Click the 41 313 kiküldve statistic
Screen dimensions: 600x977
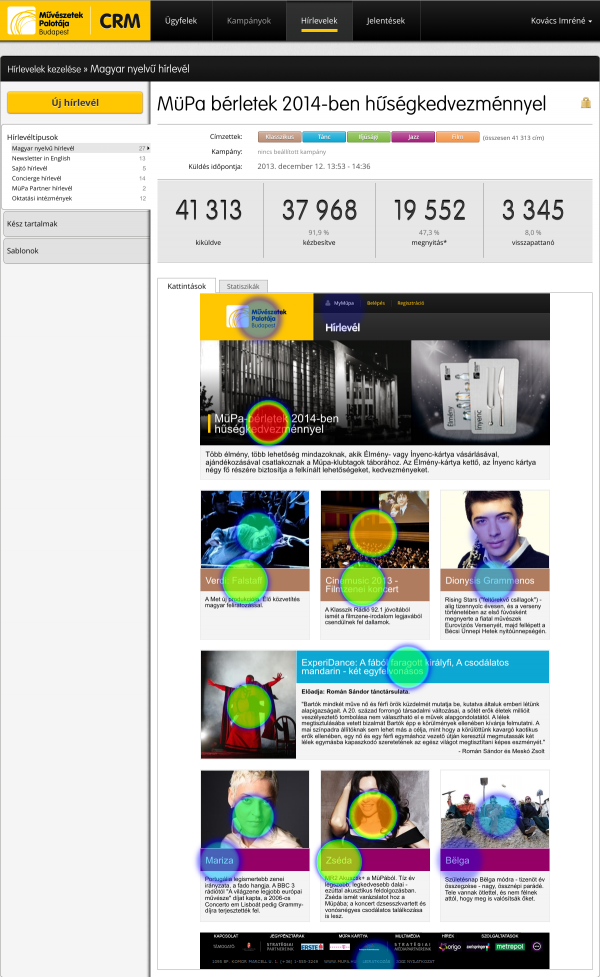pos(209,220)
